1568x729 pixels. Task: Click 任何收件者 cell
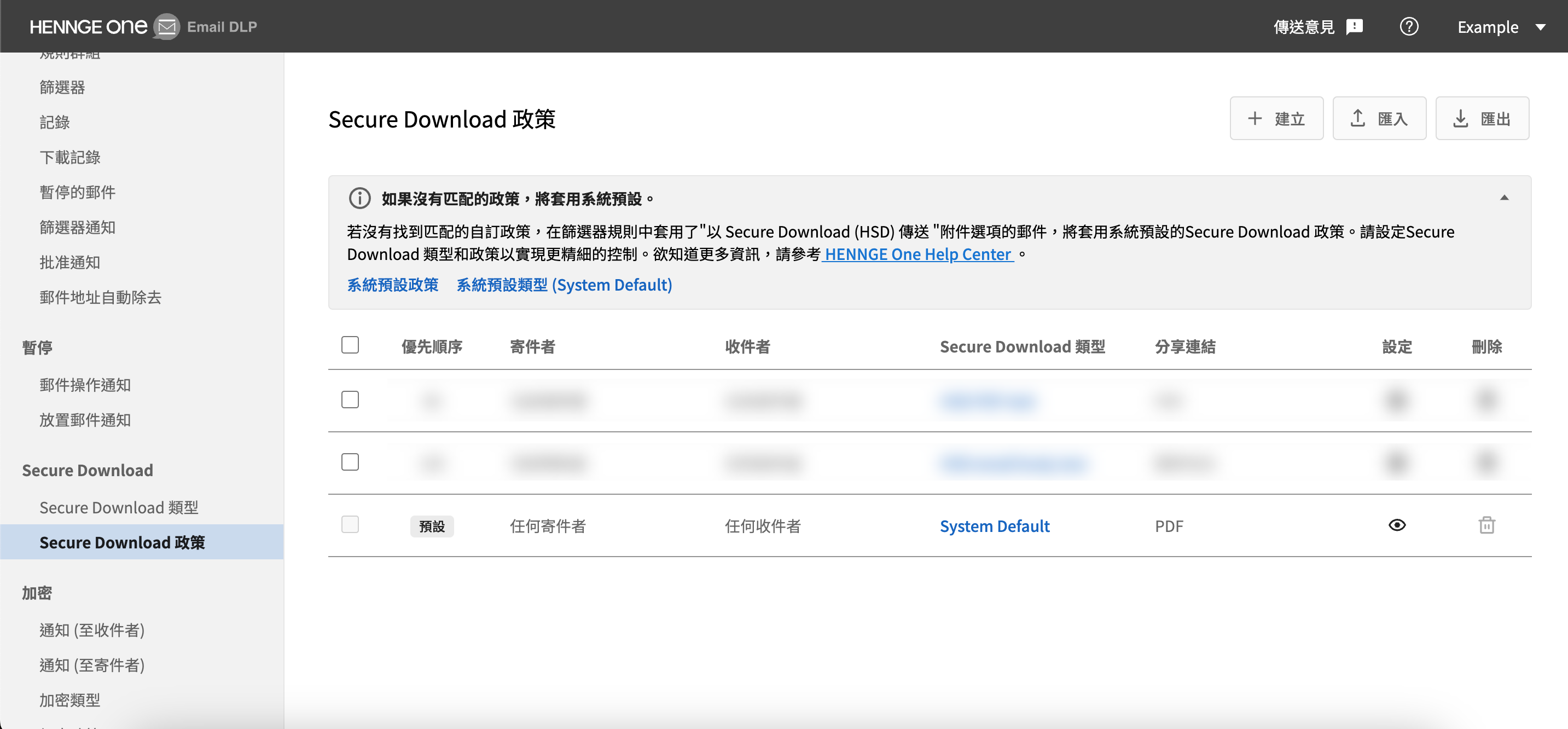(x=763, y=526)
